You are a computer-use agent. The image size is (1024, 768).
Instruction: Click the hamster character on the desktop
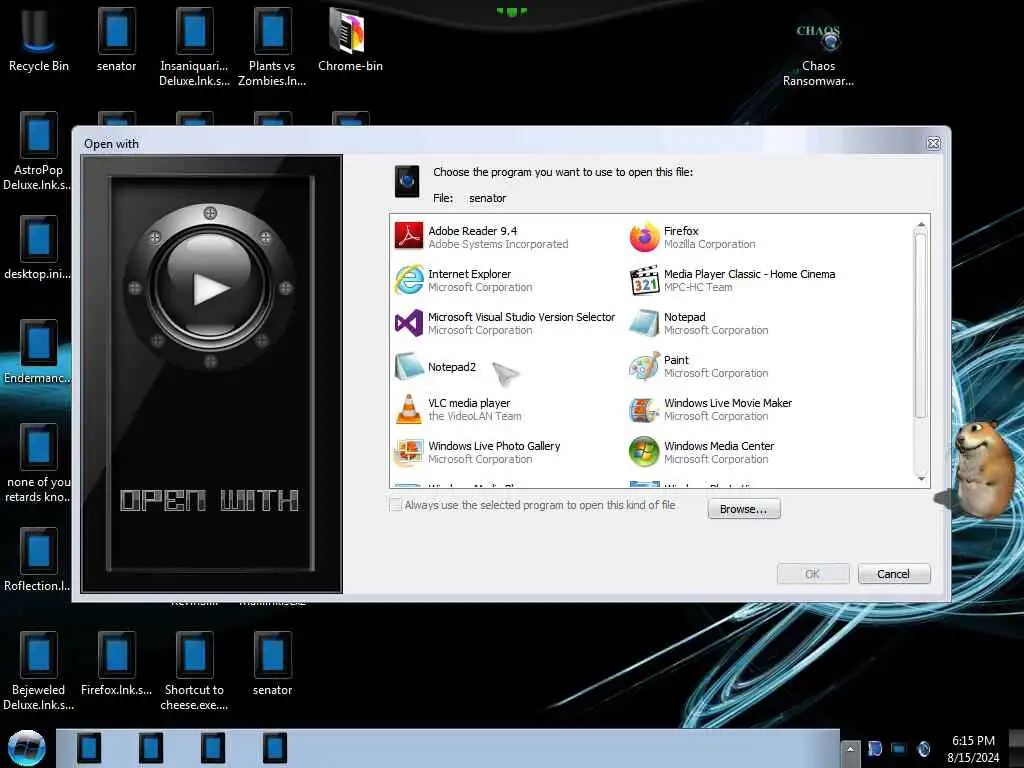(x=983, y=468)
